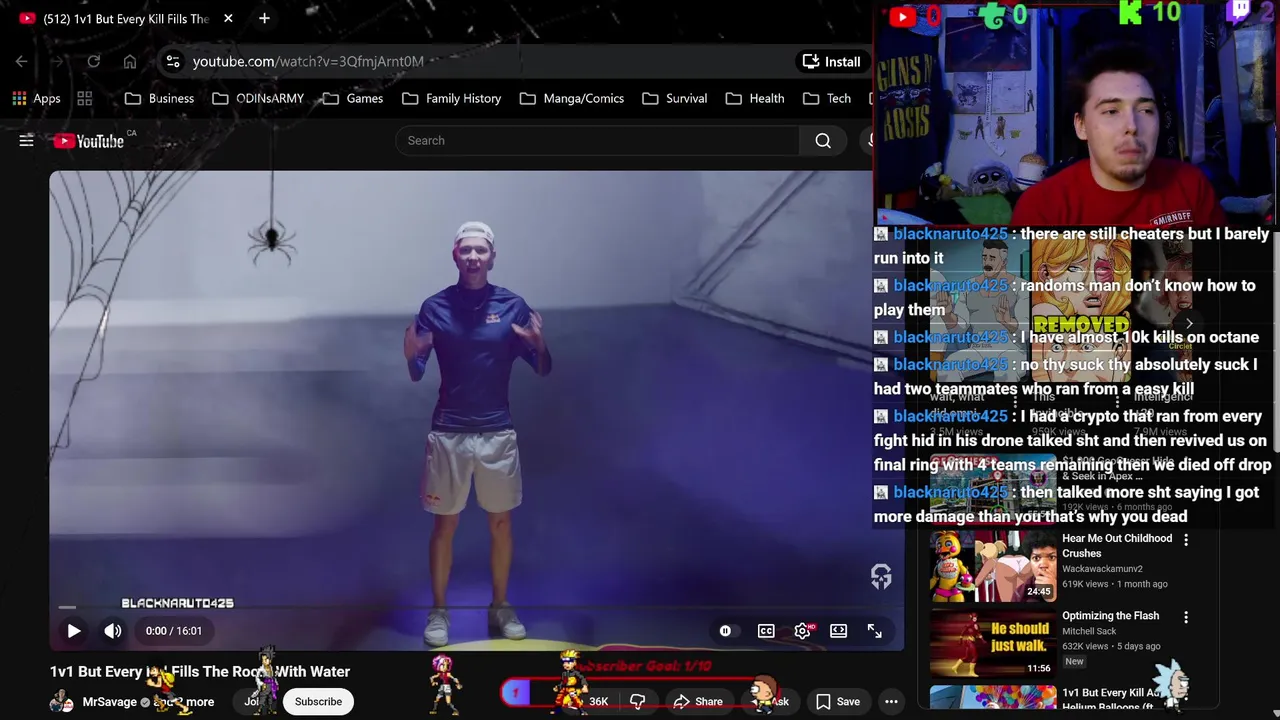Open Optimizing the Flash video title
Screen dimensions: 1280x720
click(1110, 616)
